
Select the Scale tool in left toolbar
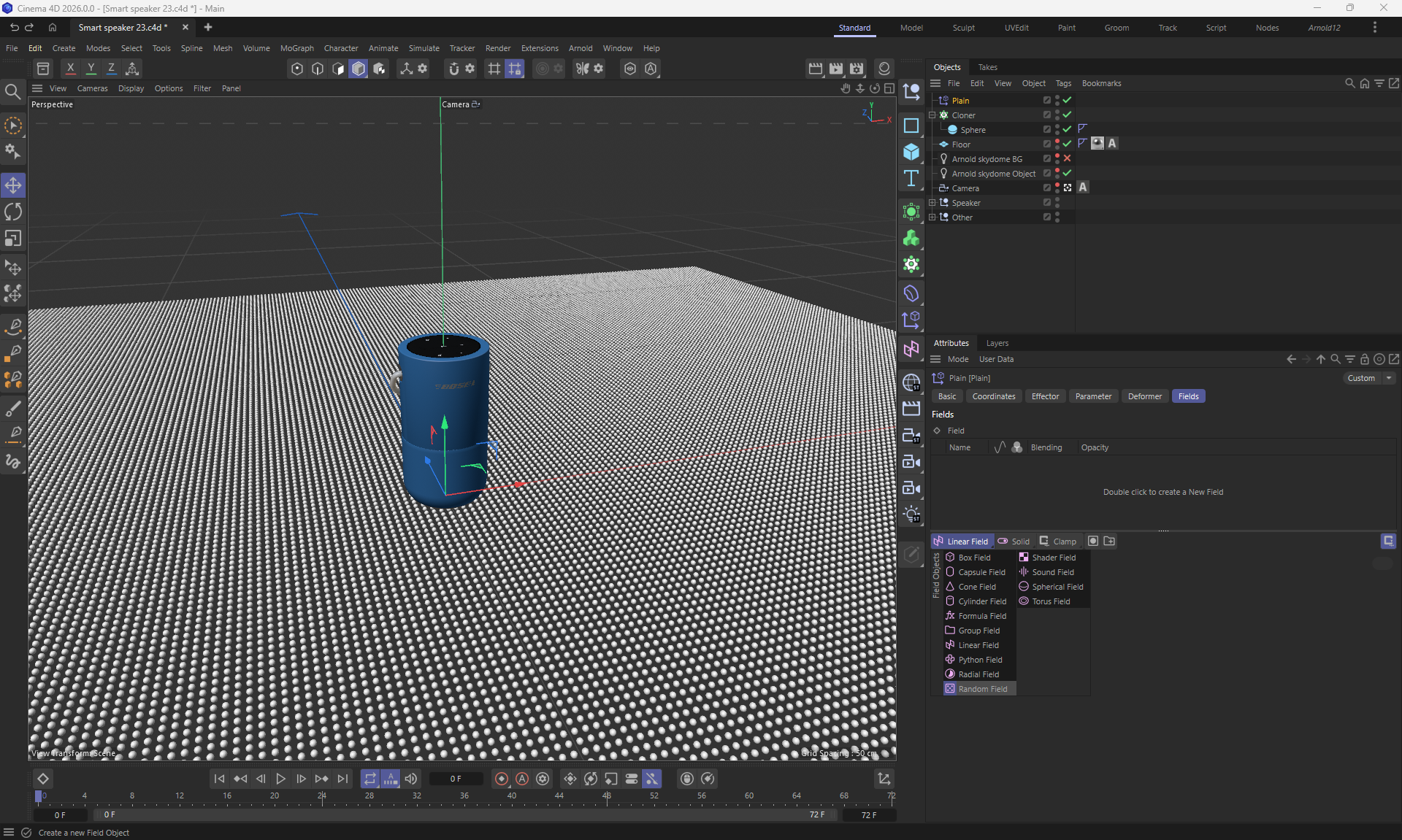pos(13,239)
